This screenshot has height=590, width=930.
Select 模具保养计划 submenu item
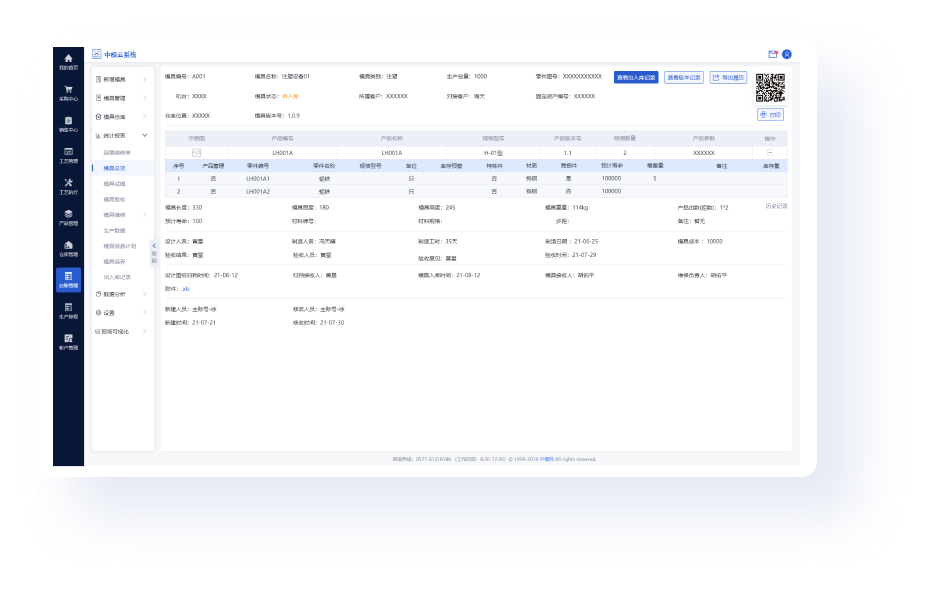coord(120,246)
